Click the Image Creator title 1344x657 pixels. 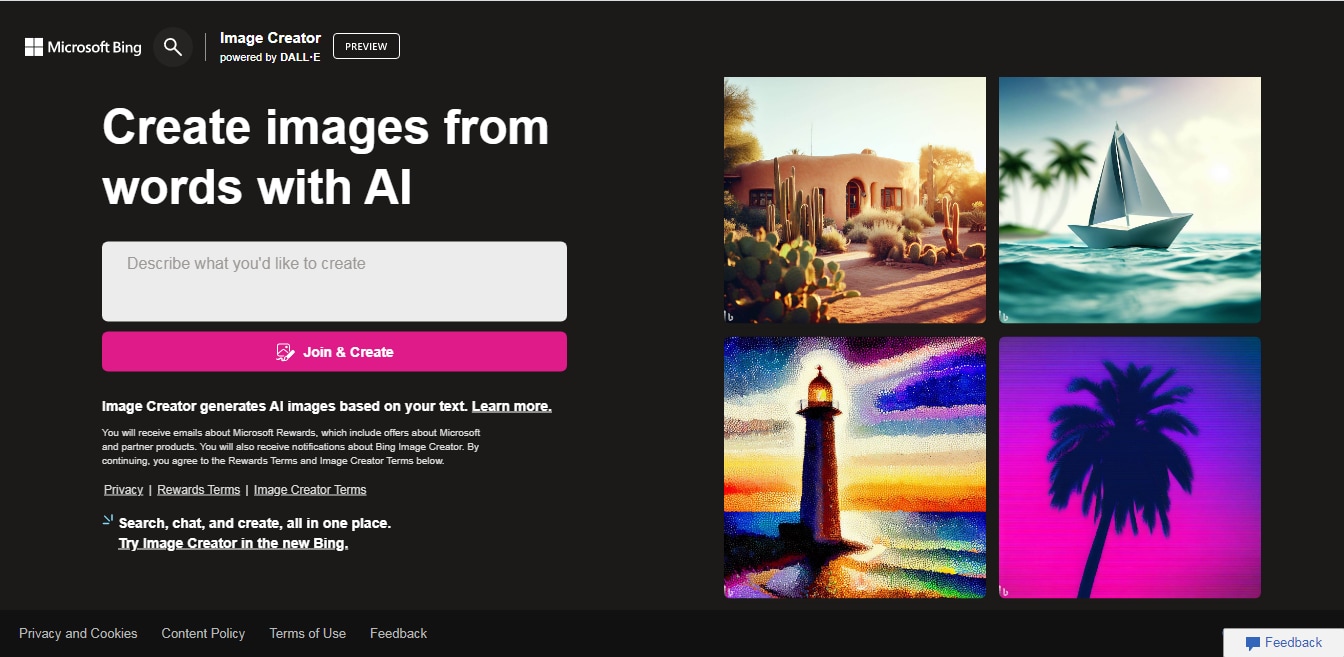point(270,38)
